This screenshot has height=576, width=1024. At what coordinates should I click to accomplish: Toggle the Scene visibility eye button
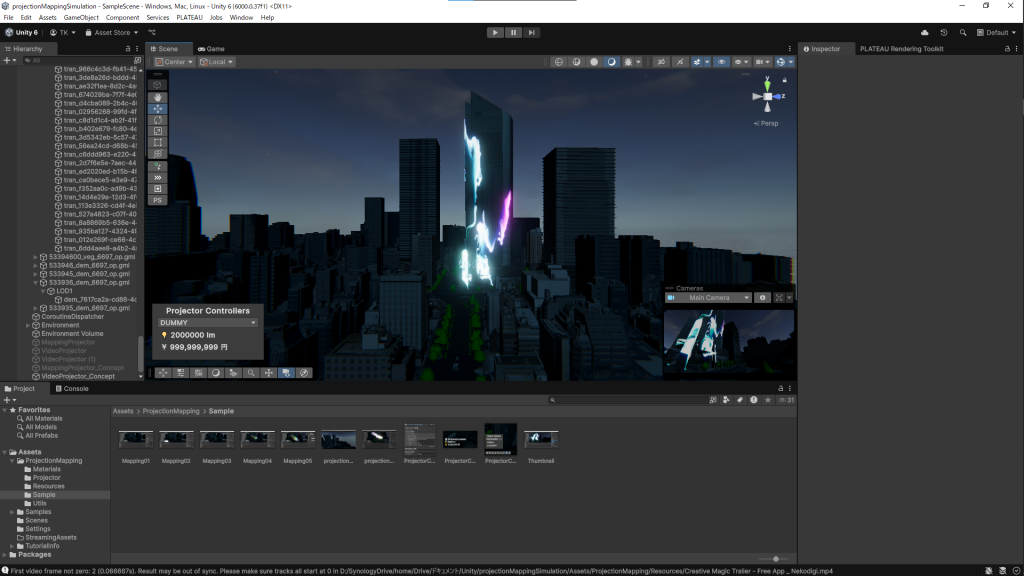point(721,62)
